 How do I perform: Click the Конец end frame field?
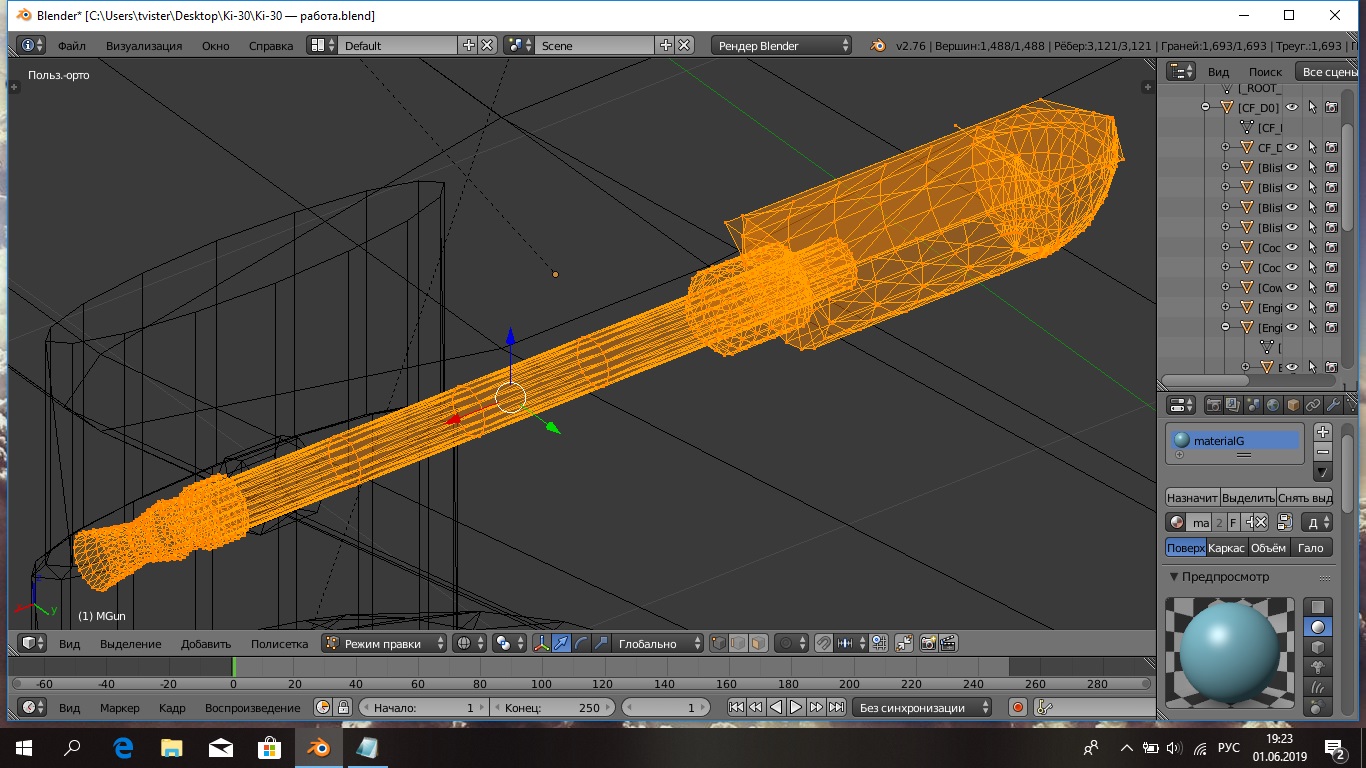[x=552, y=707]
